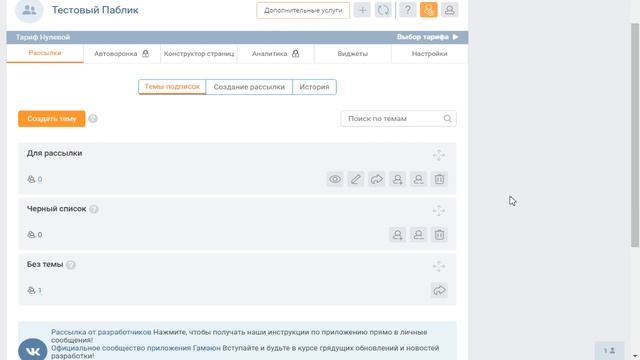Go to the Виджеты tab
Viewport: 640px width, 360px height.
tap(353, 53)
